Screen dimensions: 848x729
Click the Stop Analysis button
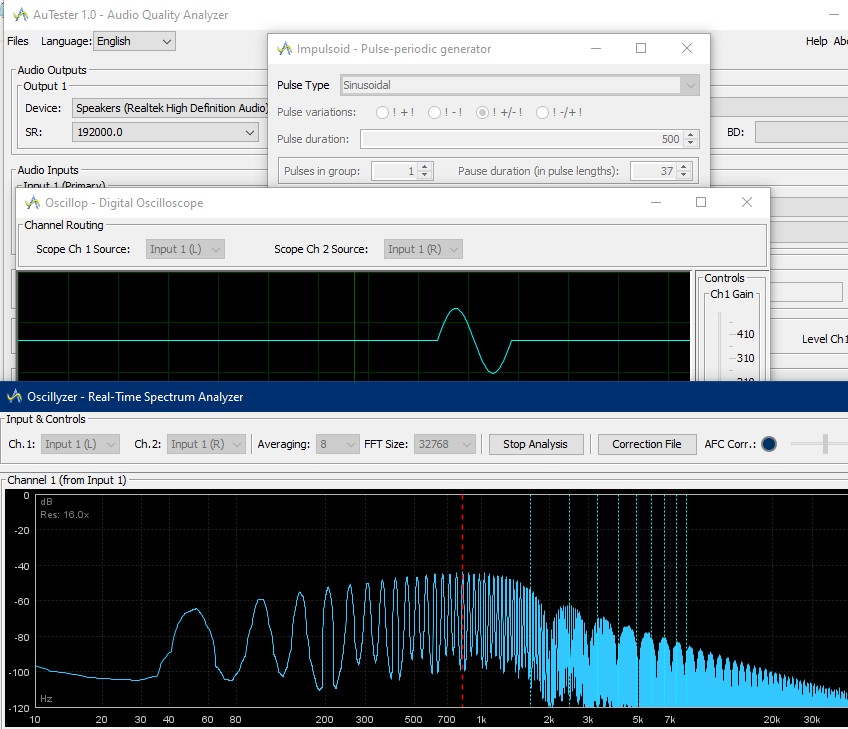(535, 444)
